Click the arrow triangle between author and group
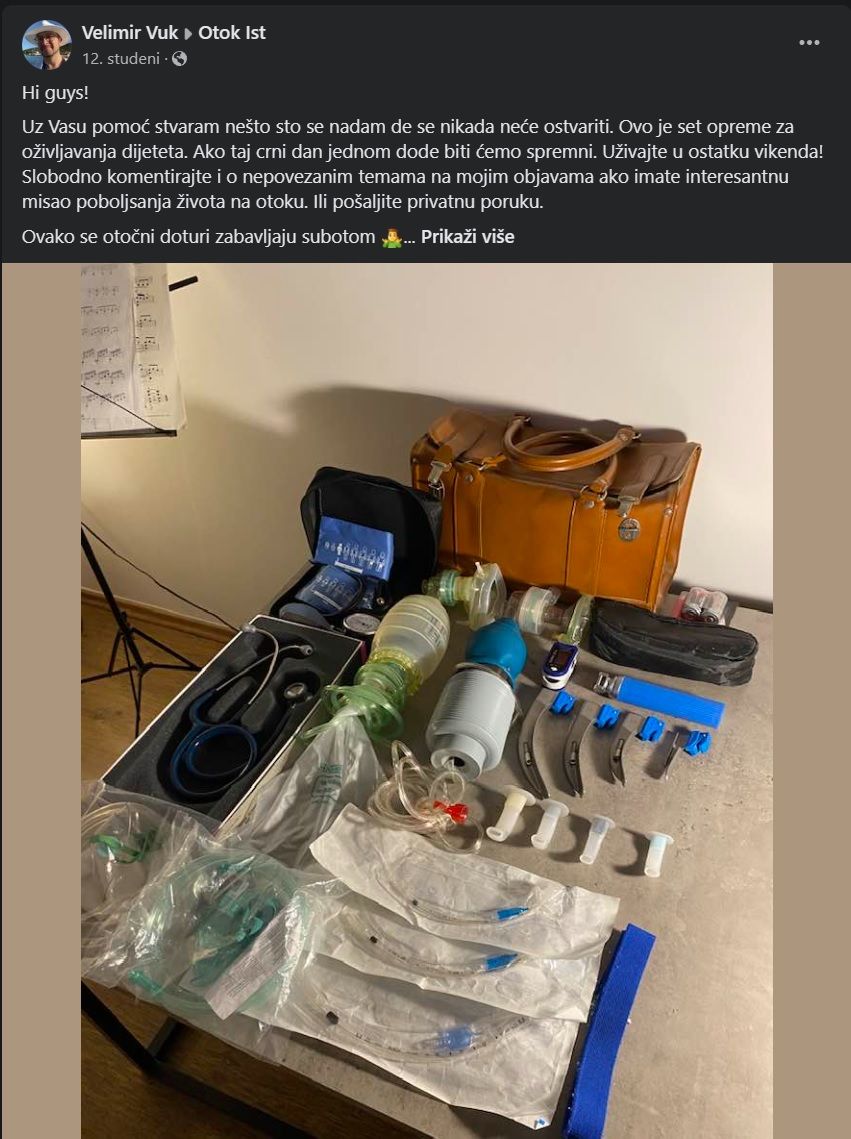Viewport: 851px width, 1139px height. 188,33
